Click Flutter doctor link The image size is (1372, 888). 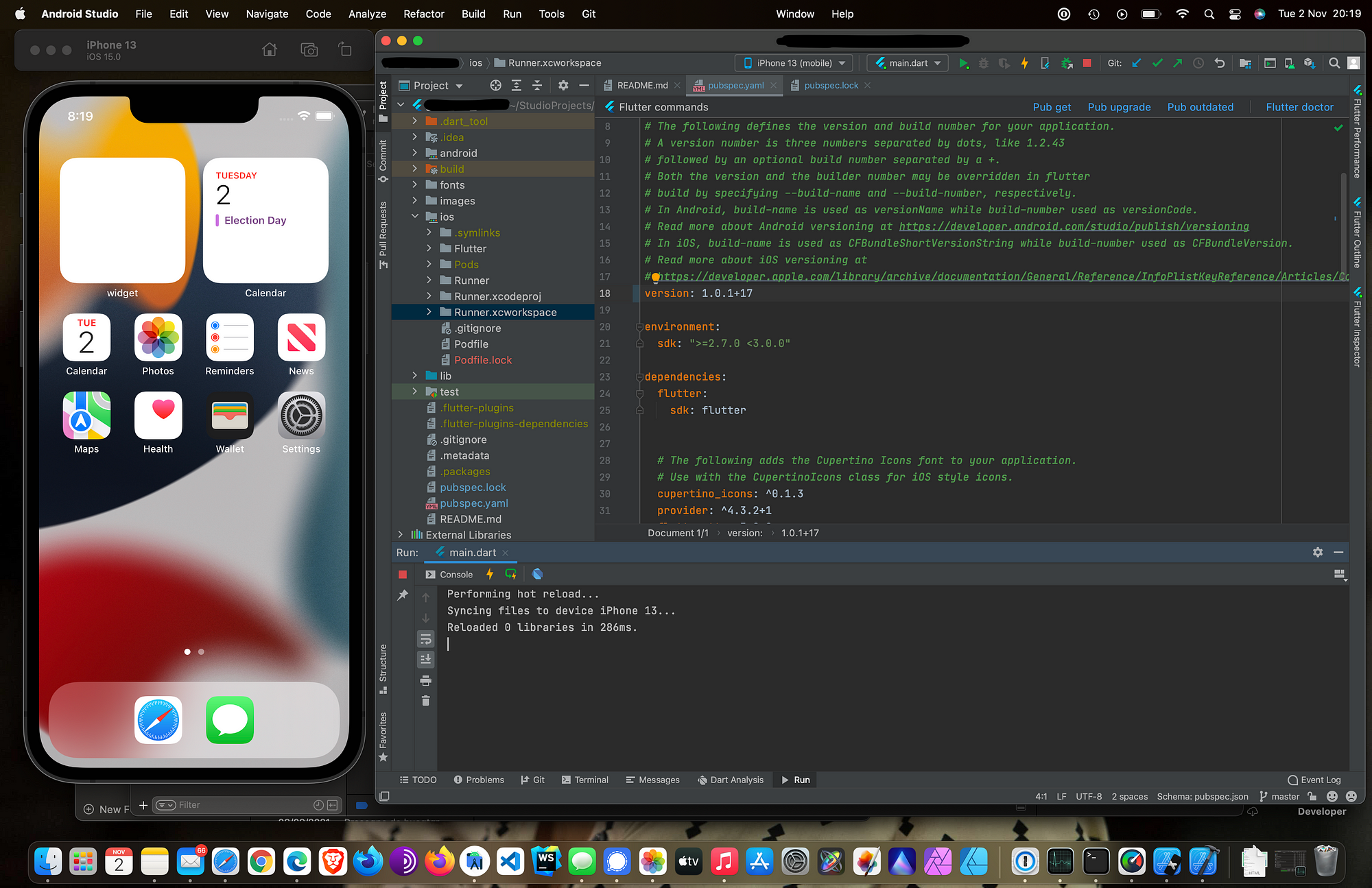(x=1299, y=107)
